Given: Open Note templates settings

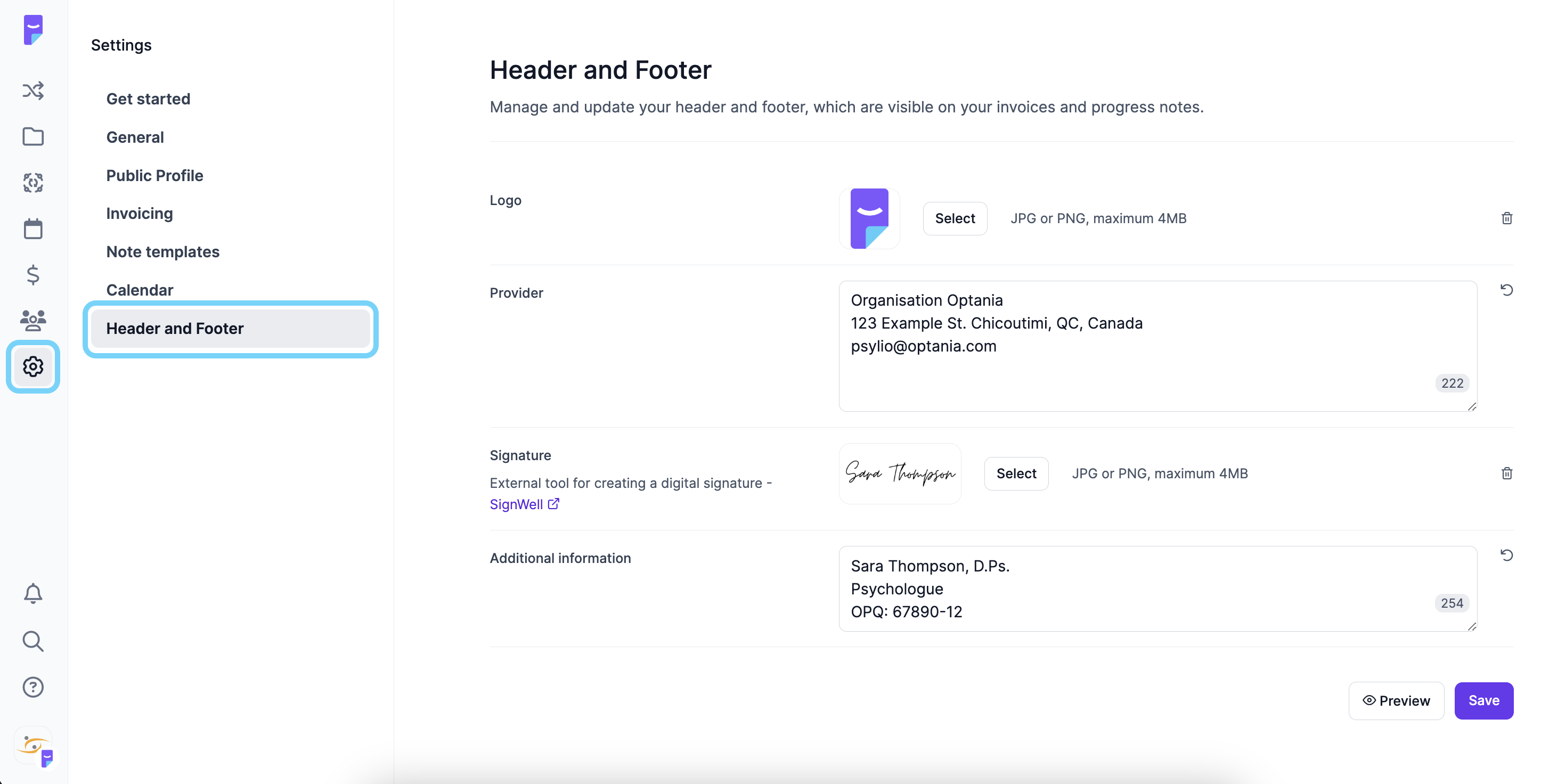Looking at the screenshot, I should (163, 252).
